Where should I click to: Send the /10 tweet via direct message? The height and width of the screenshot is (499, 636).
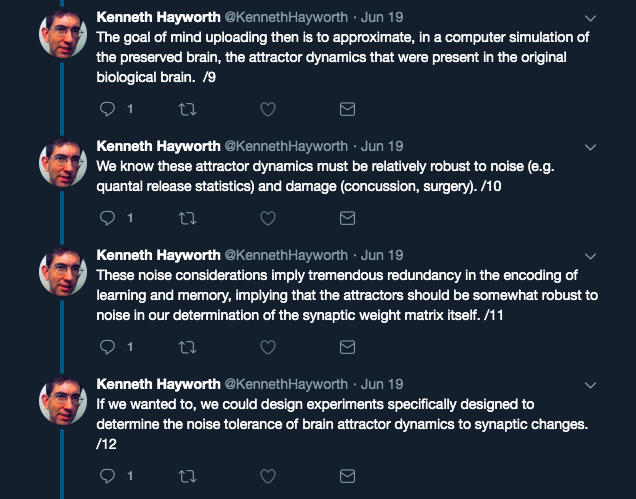click(x=347, y=218)
